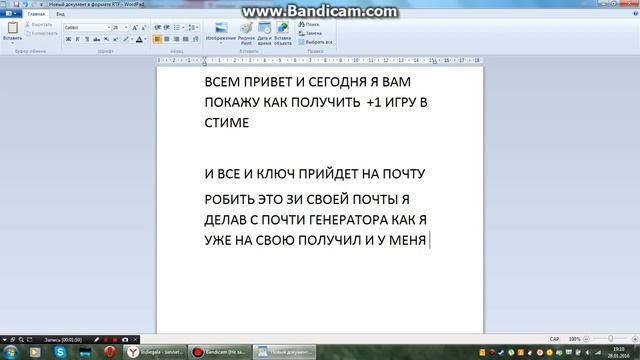The image size is (640, 360).
Task: Justify paragraph text
Action: click(x=186, y=39)
